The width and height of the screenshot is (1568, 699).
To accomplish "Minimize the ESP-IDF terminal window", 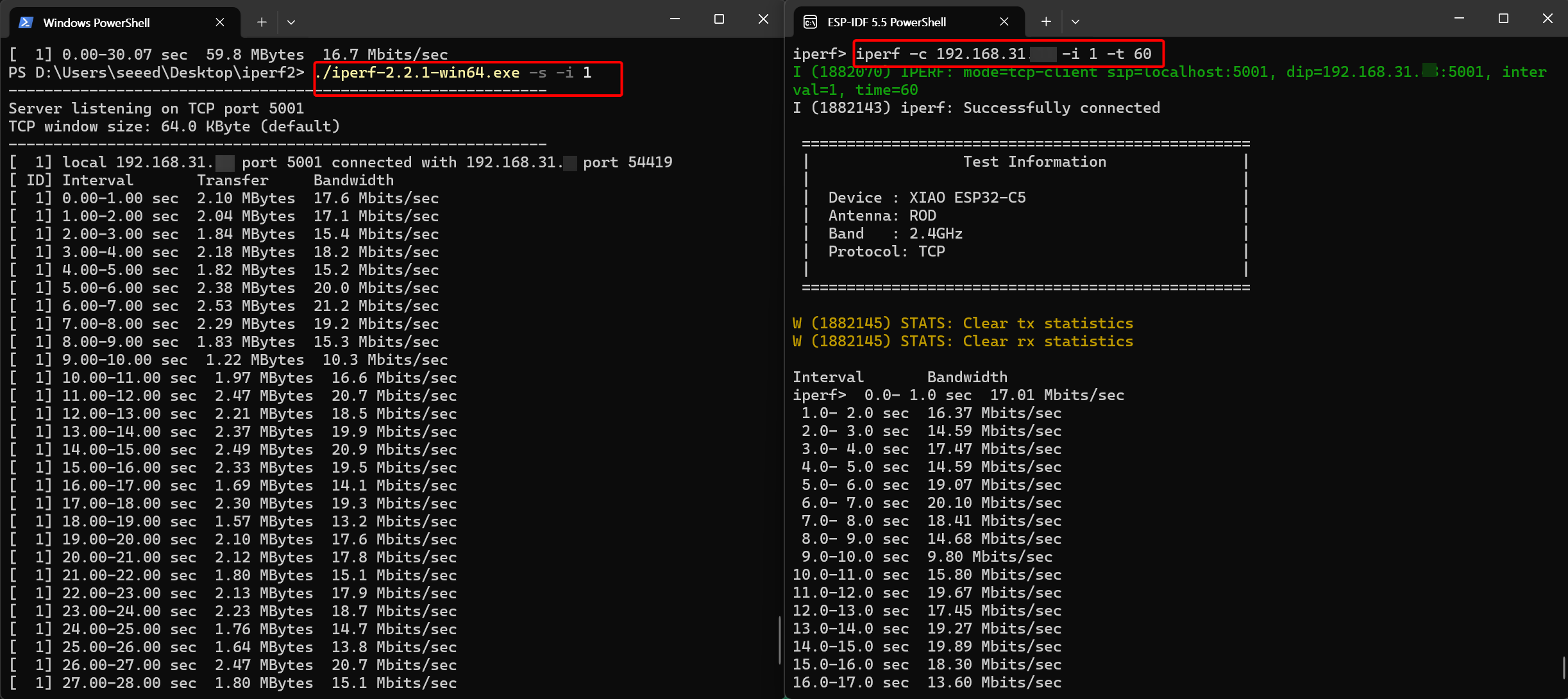I will click(1459, 19).
